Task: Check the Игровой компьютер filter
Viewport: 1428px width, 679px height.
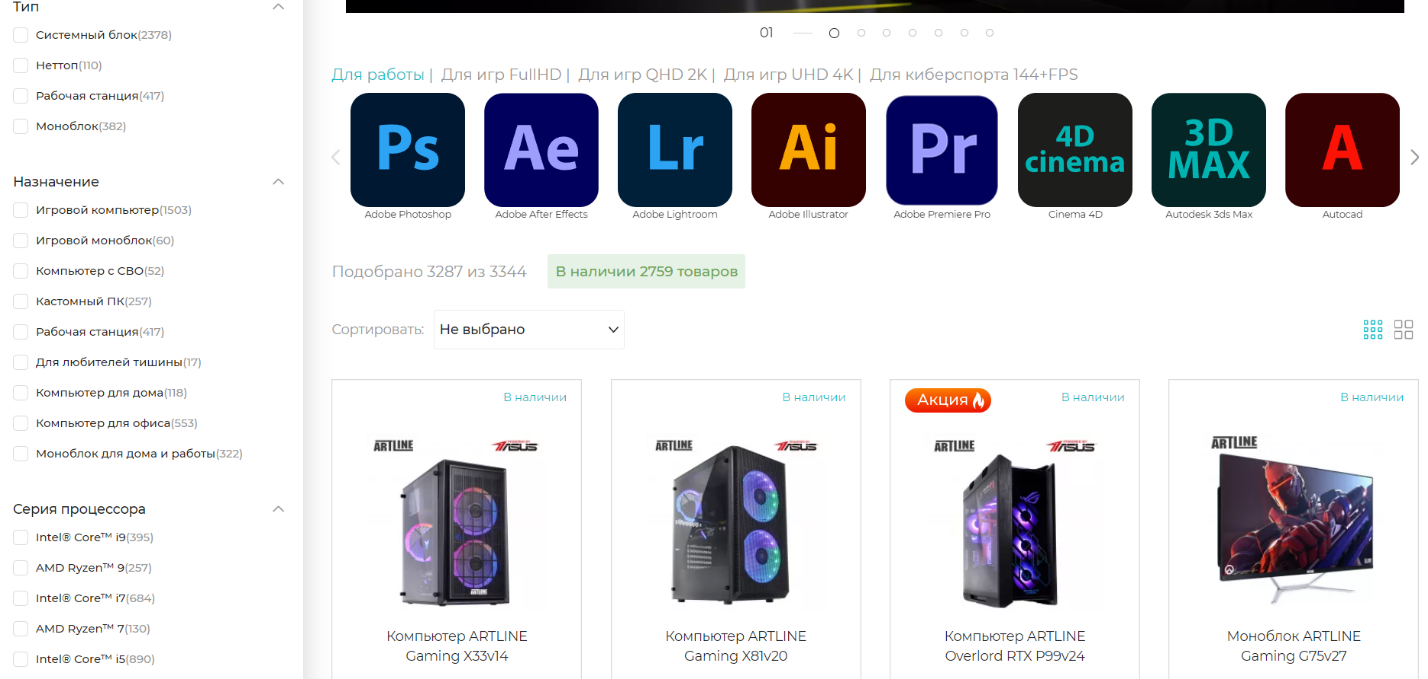Action: [20, 210]
